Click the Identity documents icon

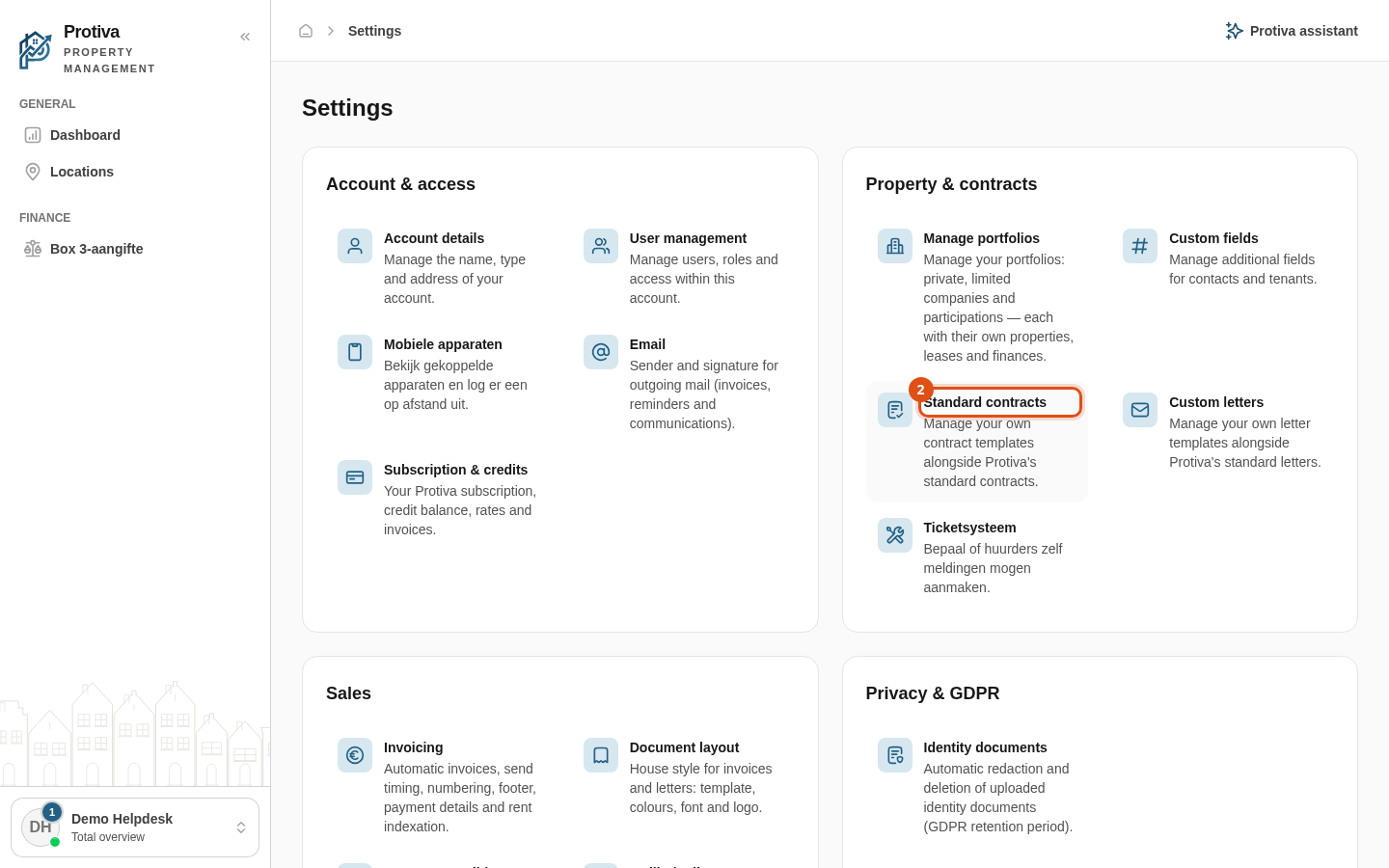point(895,755)
